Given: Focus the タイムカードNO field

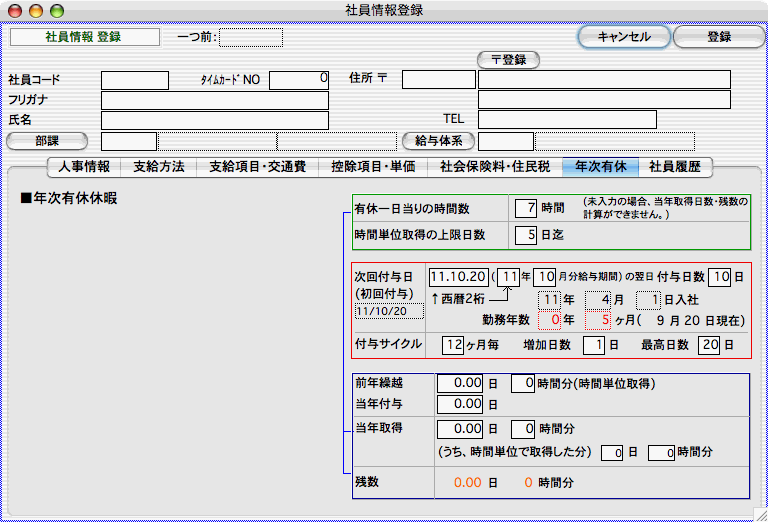Looking at the screenshot, I should [299, 79].
